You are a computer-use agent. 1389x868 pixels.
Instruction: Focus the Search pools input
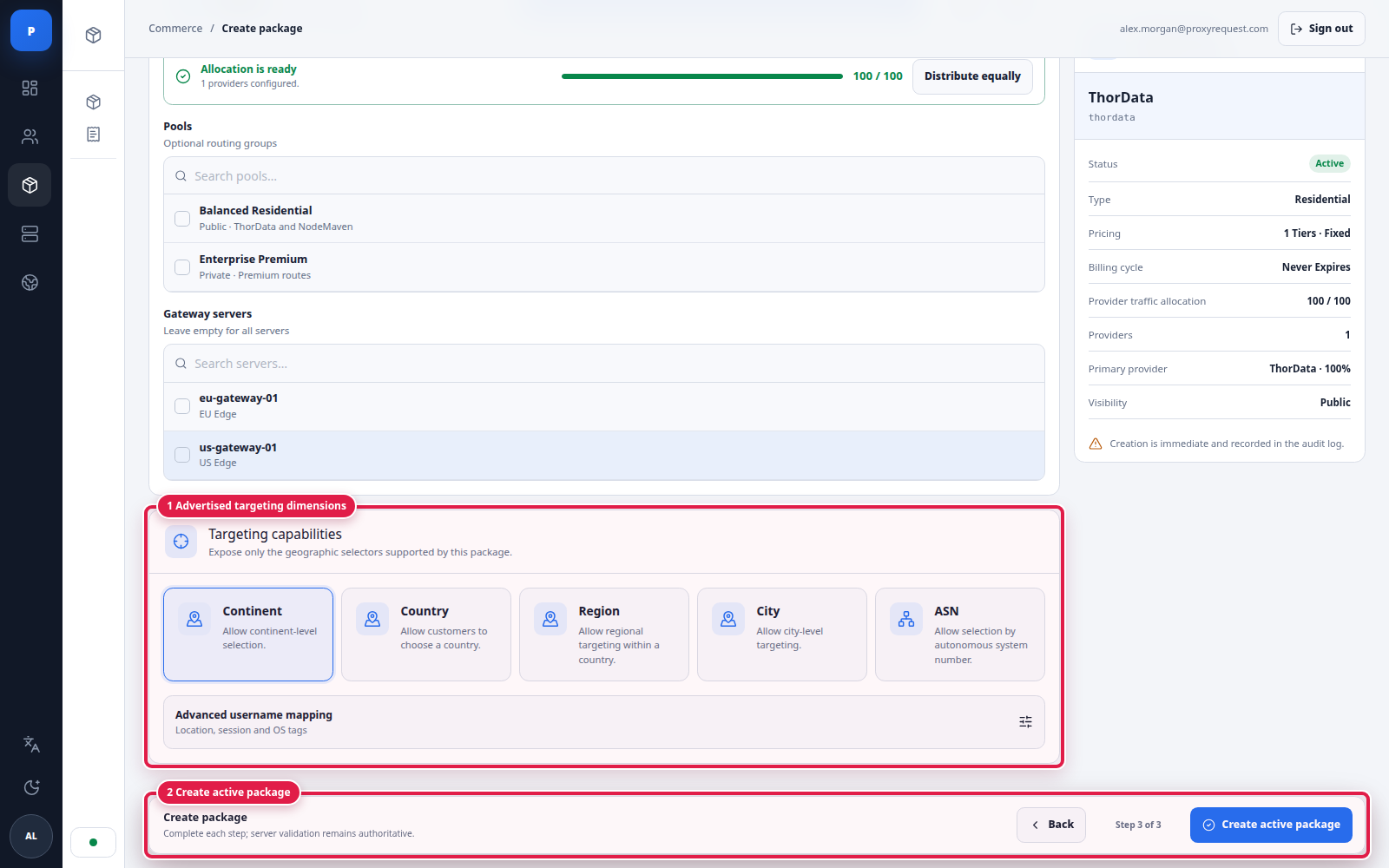click(x=604, y=176)
